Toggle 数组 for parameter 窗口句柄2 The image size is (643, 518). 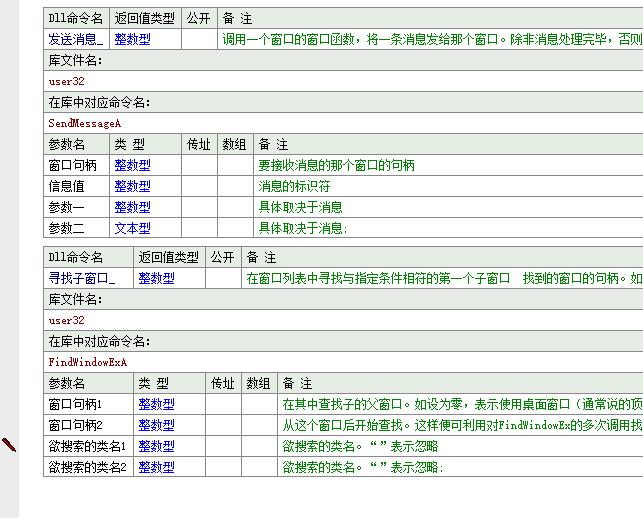(260, 425)
